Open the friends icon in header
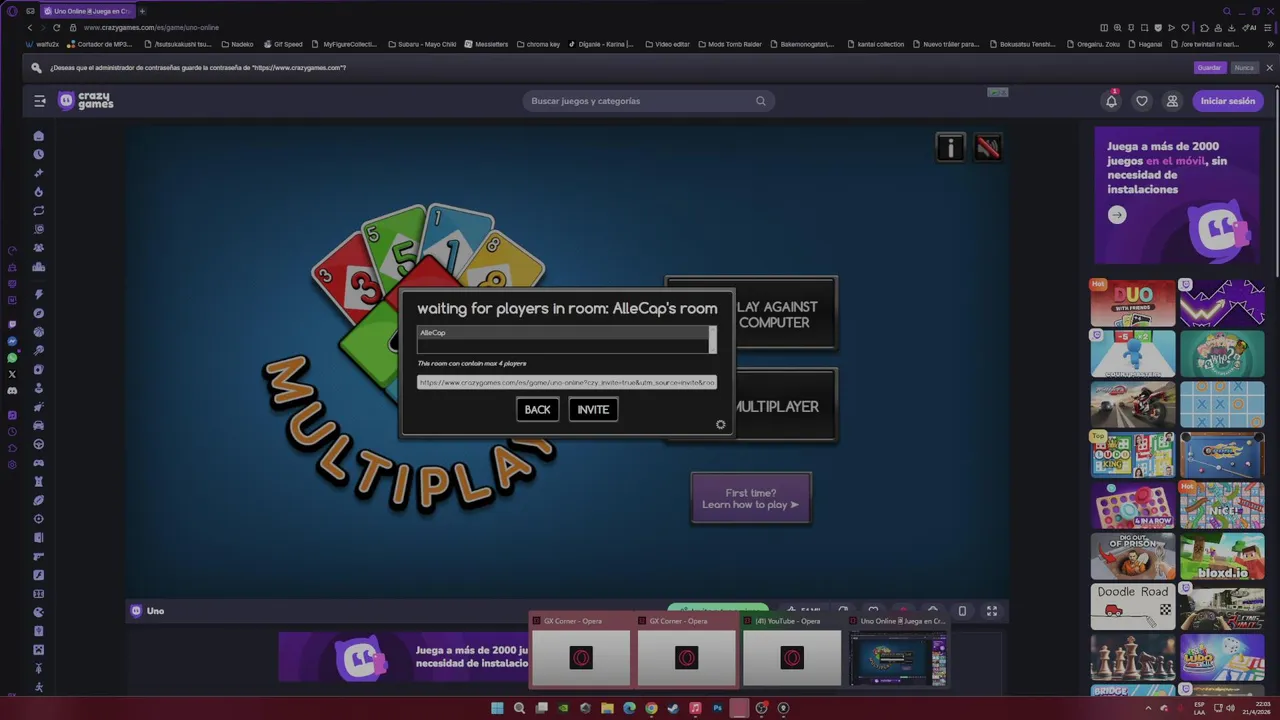The width and height of the screenshot is (1280, 720). [x=1172, y=101]
